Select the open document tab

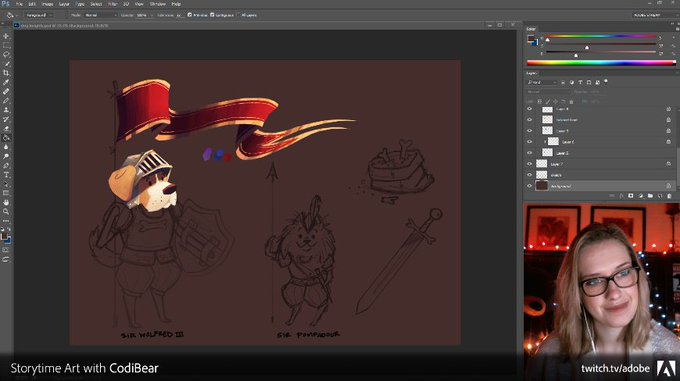[65, 26]
